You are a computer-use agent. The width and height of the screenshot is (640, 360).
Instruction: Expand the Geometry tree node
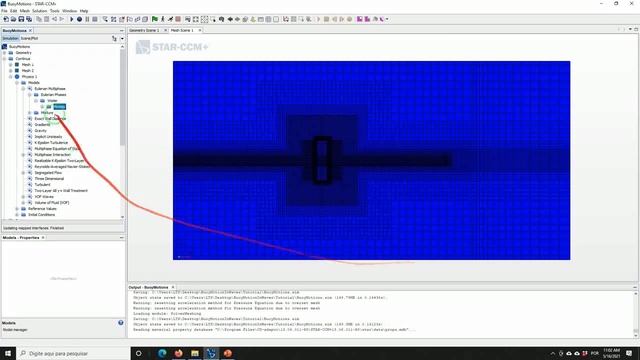click(4, 53)
